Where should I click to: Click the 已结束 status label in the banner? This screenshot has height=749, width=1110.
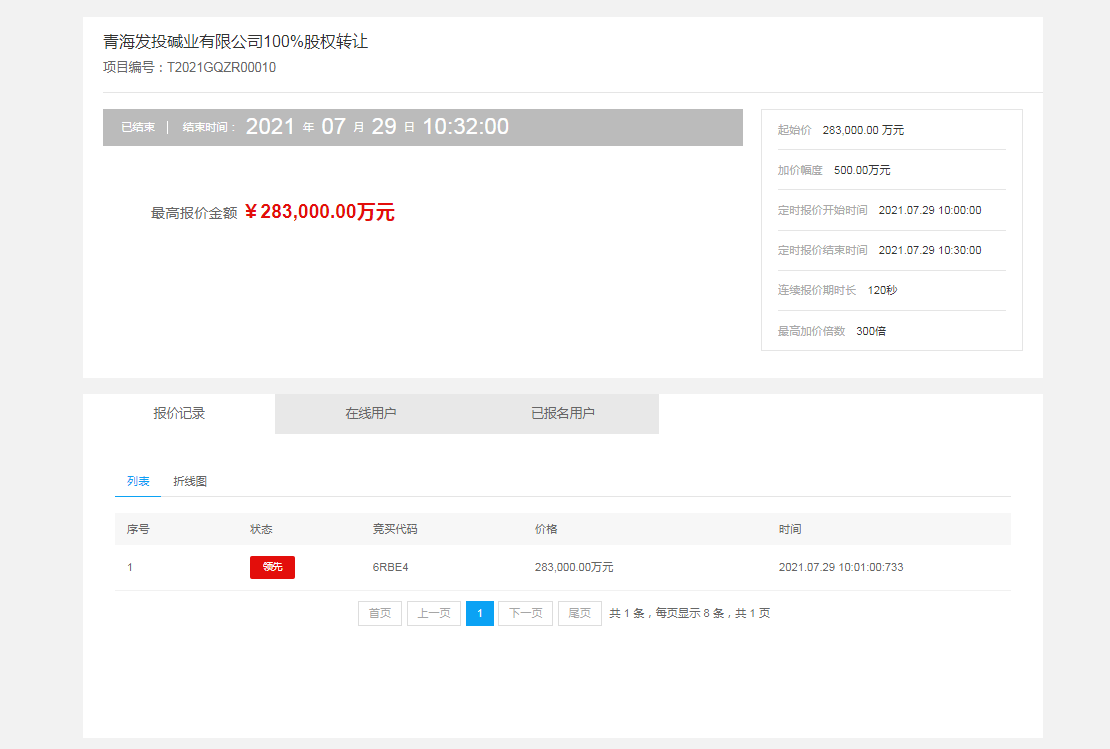point(138,127)
